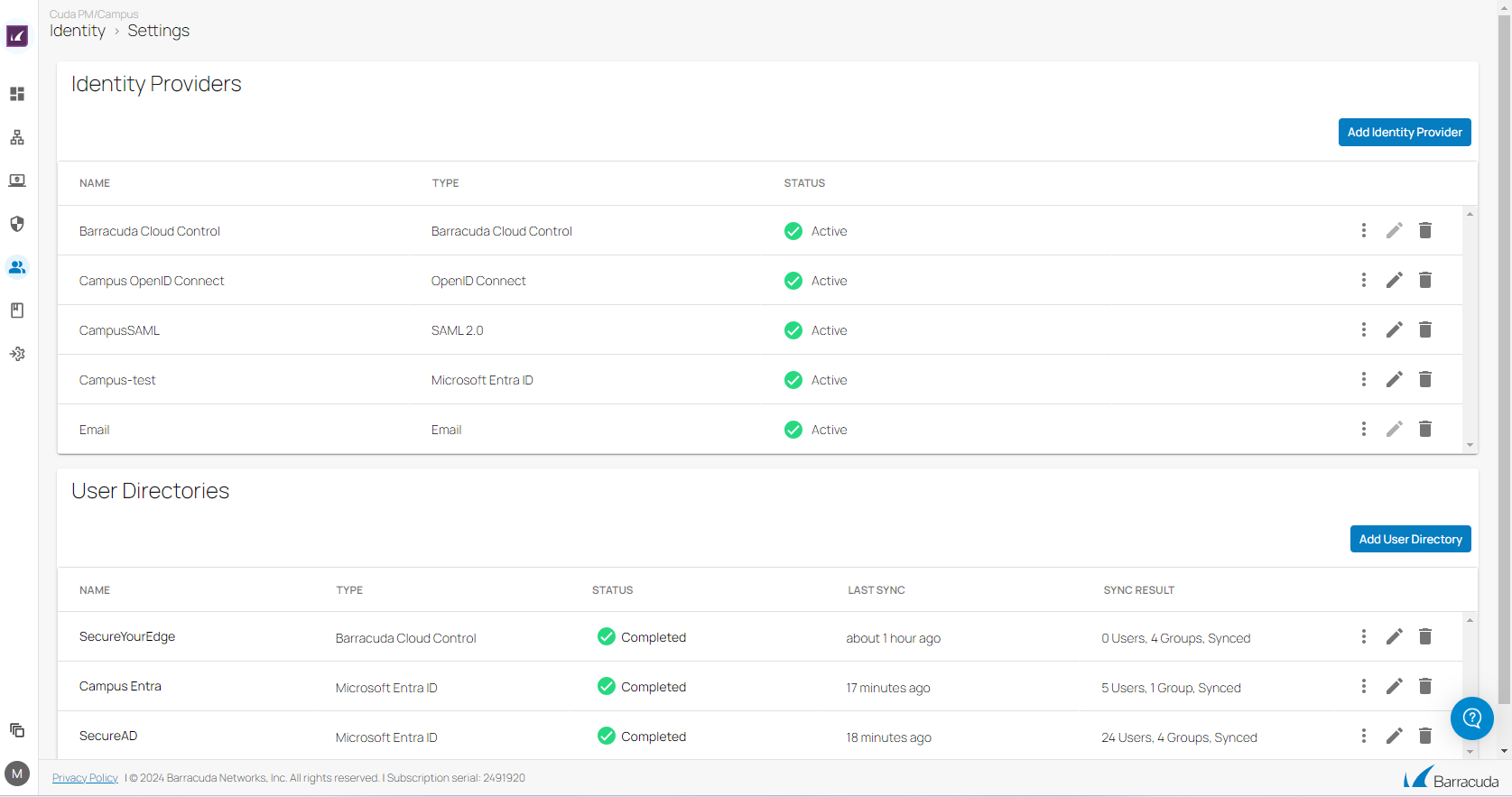Delete the Email identity provider
Screen dimensions: 1512x797
(x=1425, y=429)
